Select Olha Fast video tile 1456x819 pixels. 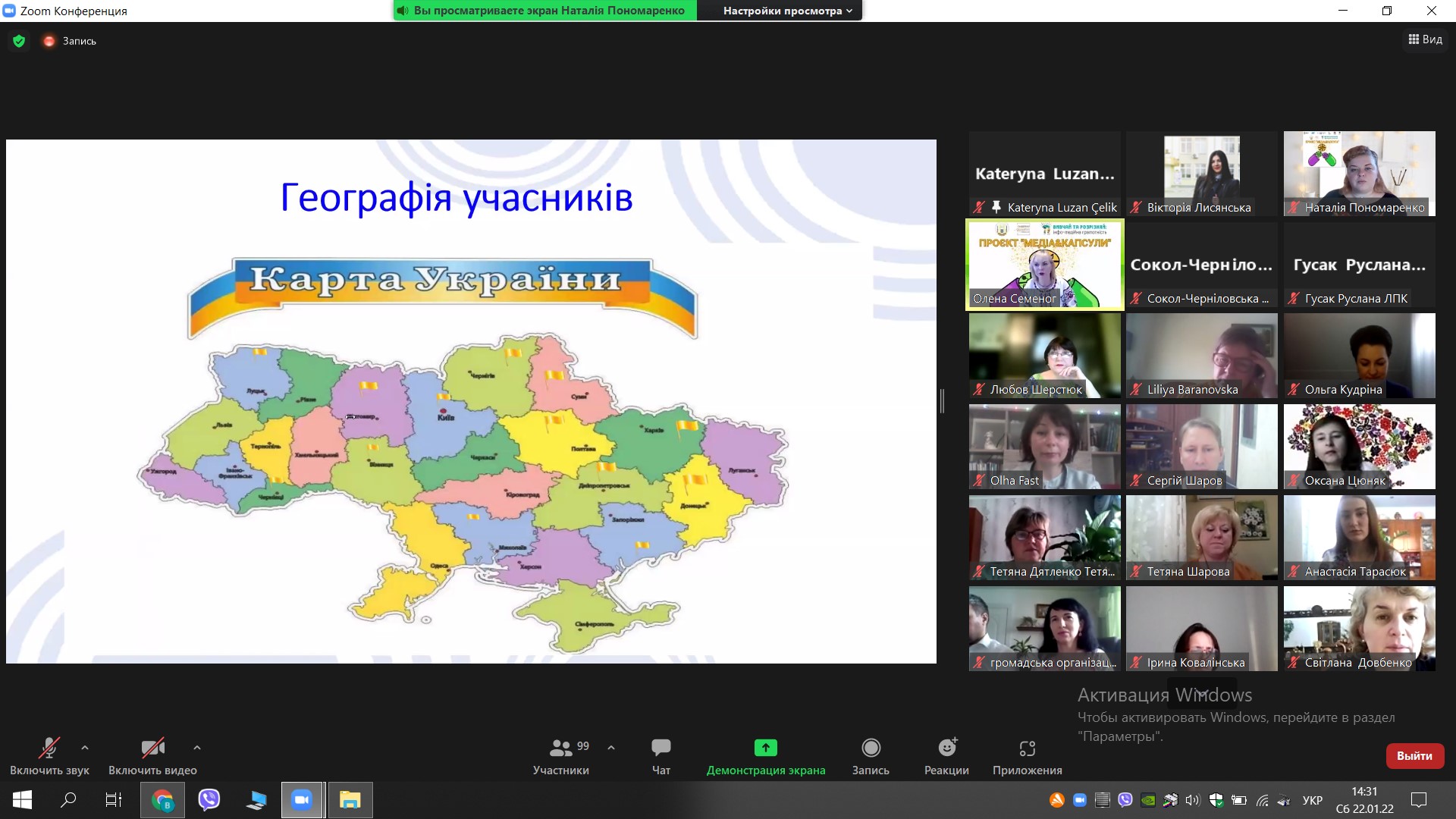pyautogui.click(x=1044, y=447)
